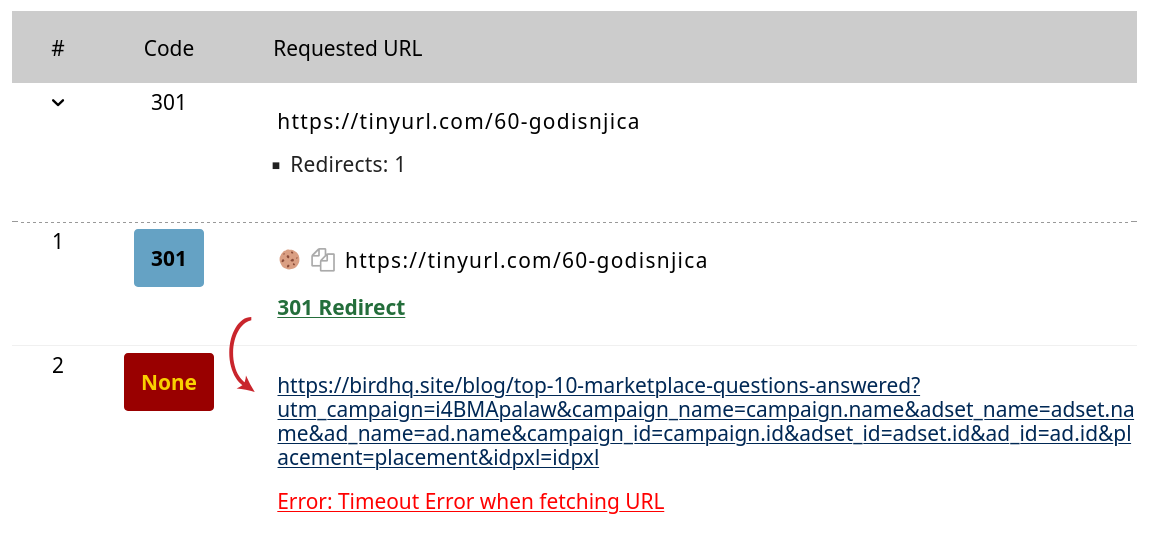Click the blue 301 status badge
The width and height of the screenshot is (1160, 537).
click(169, 258)
